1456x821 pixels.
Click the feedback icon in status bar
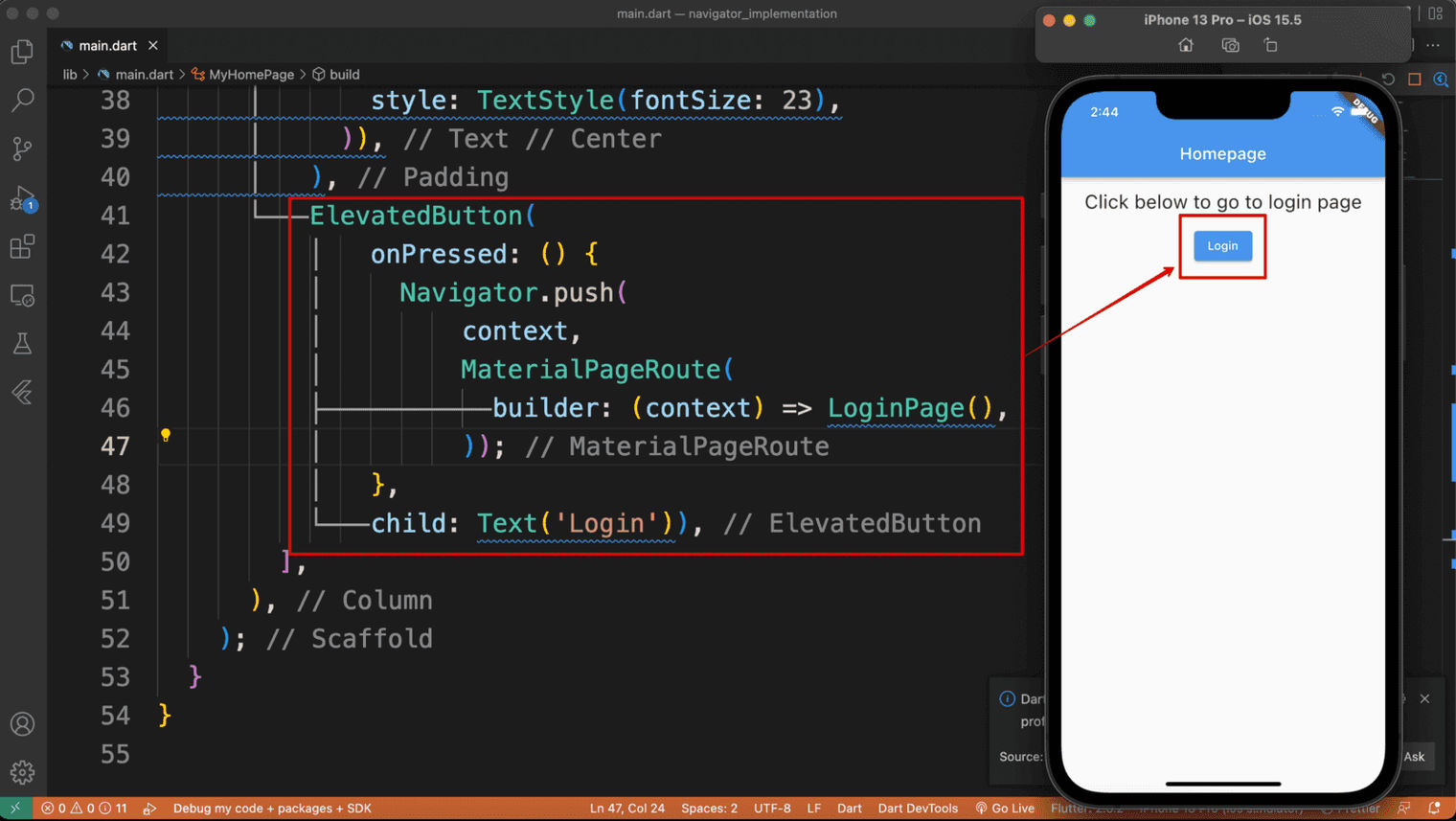[1404, 809]
